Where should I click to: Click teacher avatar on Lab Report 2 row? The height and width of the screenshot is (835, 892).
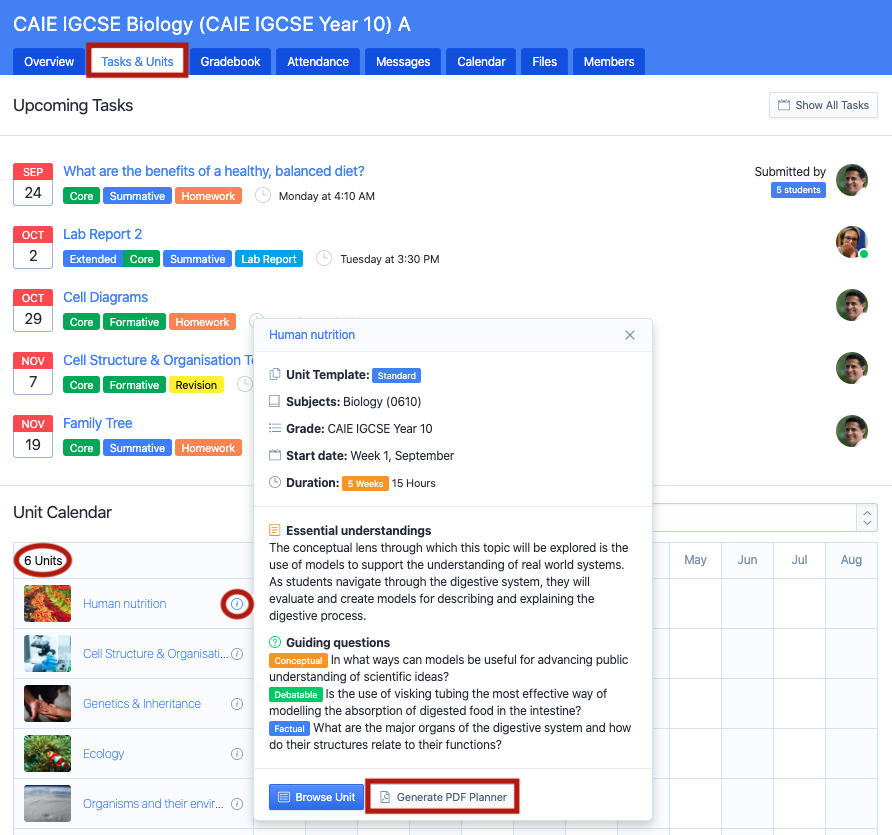coord(851,242)
